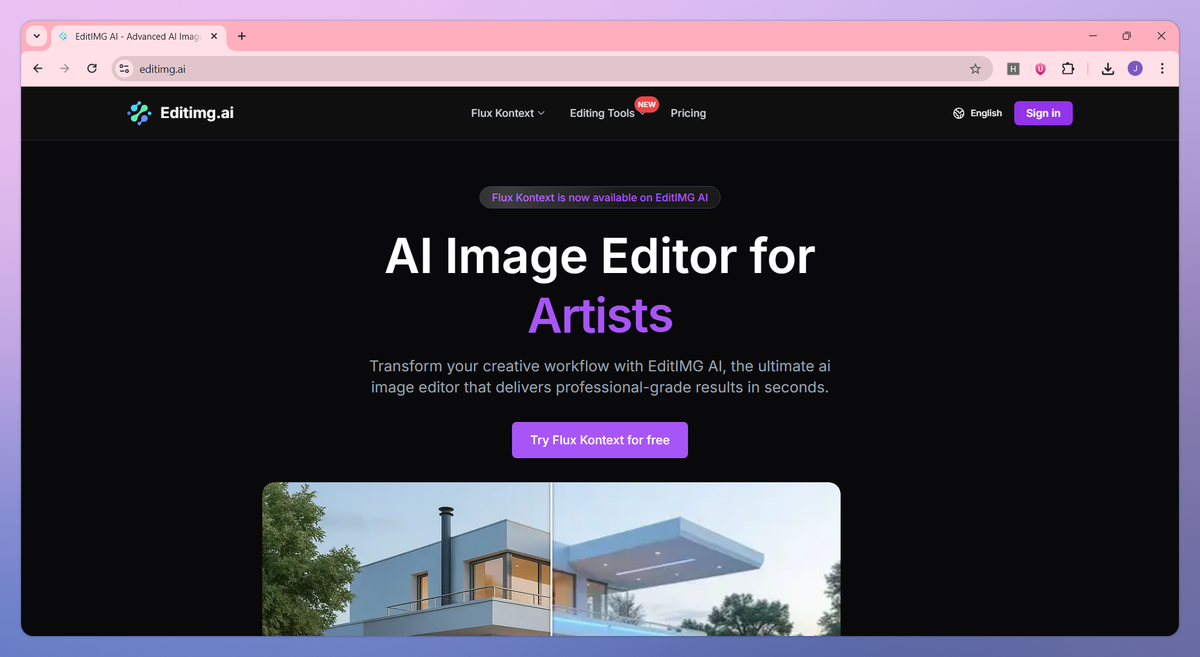Reload the page with the refresh icon
The width and height of the screenshot is (1200, 657).
pyautogui.click(x=92, y=69)
